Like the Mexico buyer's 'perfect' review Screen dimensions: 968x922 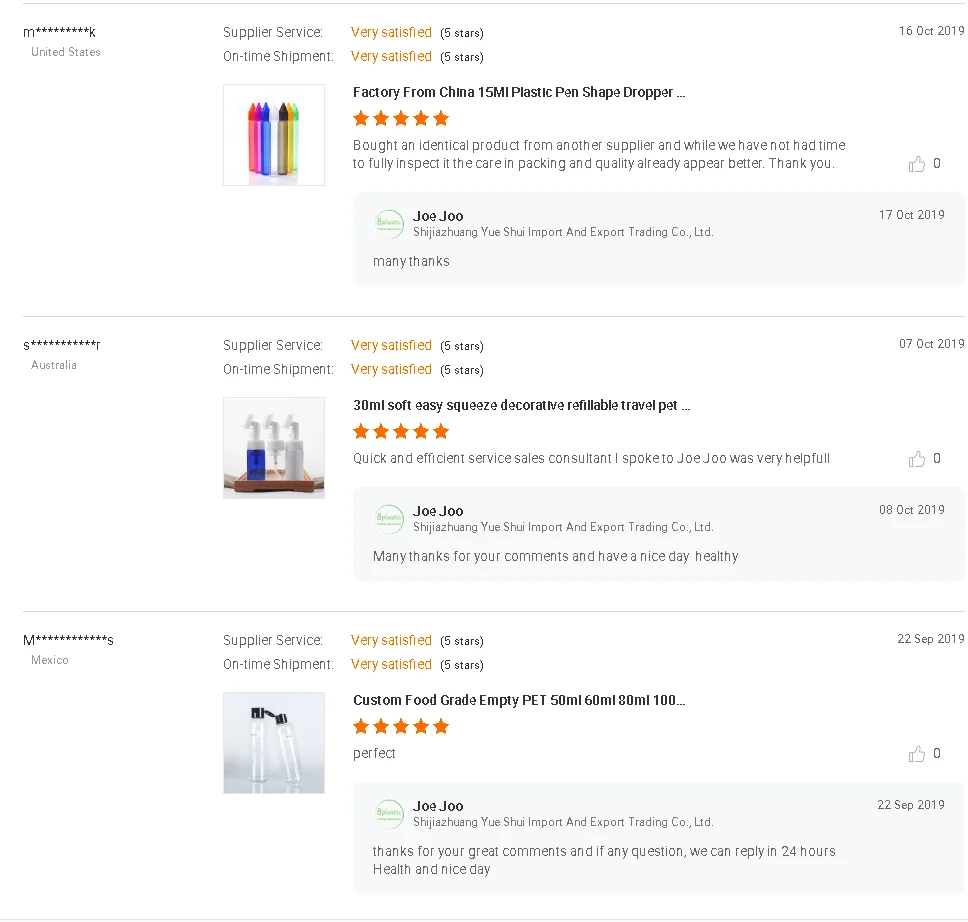coord(917,754)
